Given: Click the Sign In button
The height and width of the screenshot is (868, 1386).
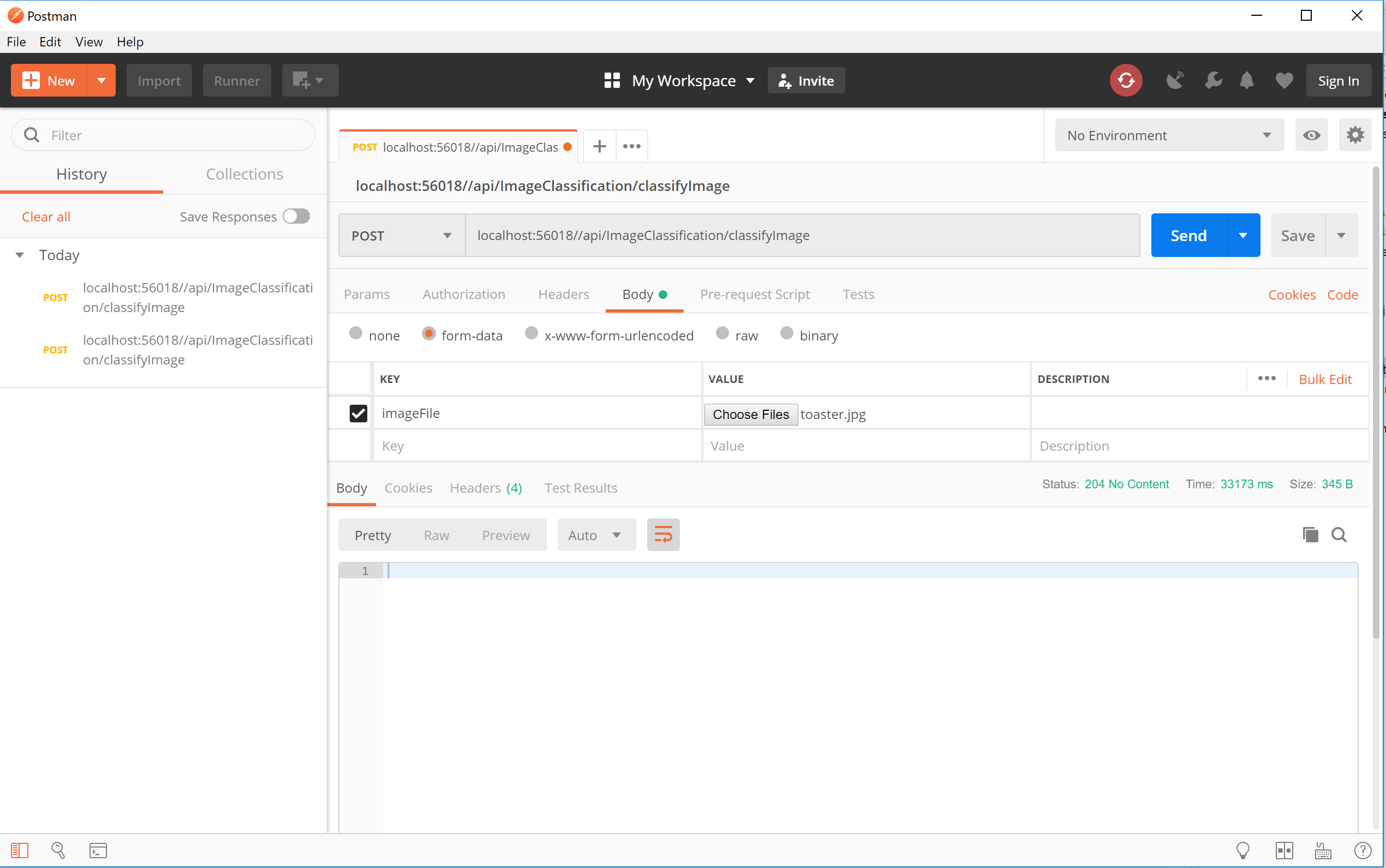Looking at the screenshot, I should pos(1339,80).
